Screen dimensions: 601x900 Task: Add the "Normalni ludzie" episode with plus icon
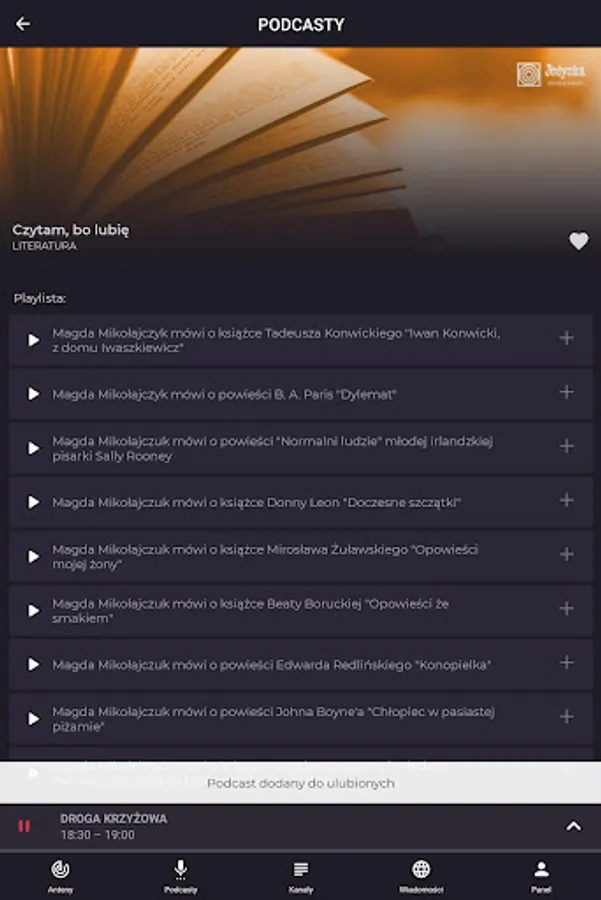tap(567, 447)
